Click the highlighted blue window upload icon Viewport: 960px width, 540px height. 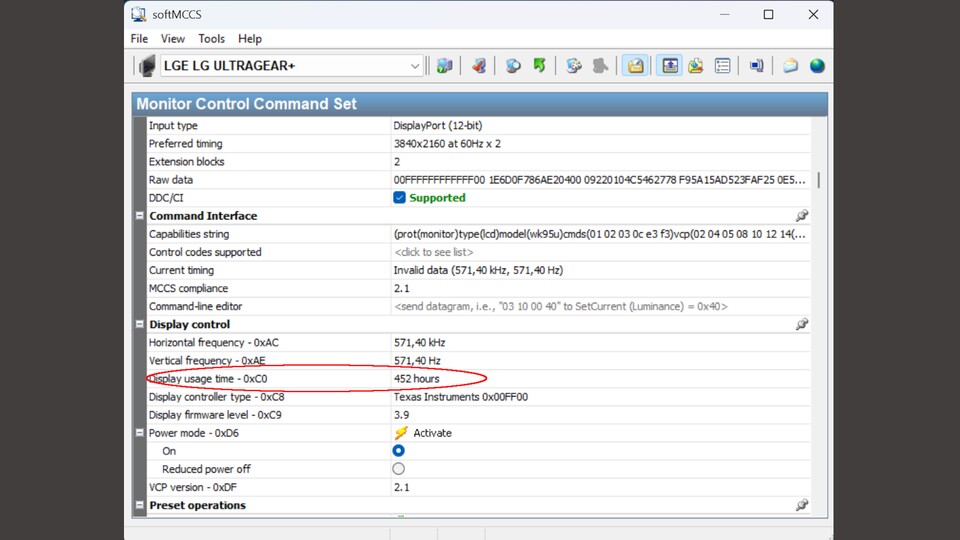coord(670,66)
